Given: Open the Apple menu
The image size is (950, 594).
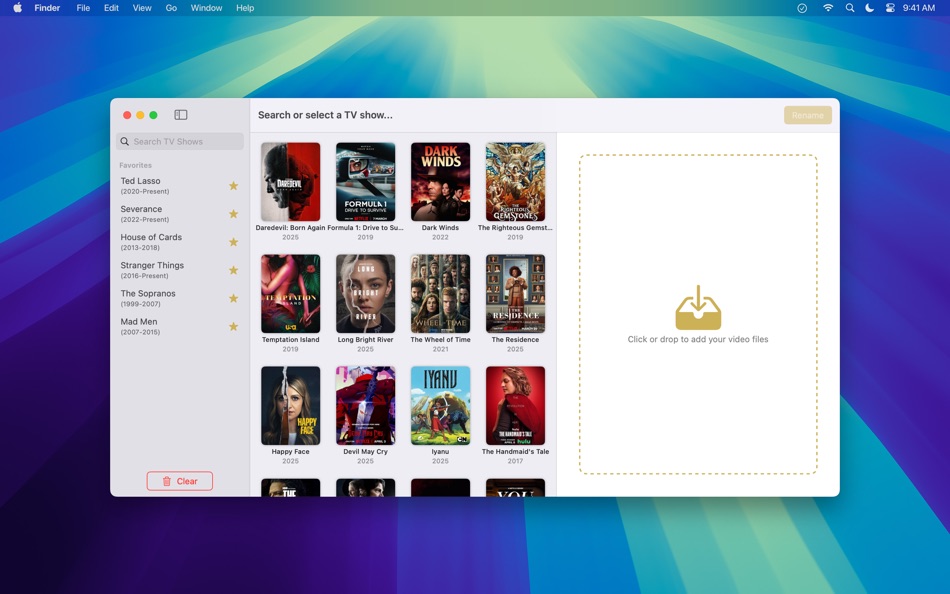Looking at the screenshot, I should click(18, 8).
